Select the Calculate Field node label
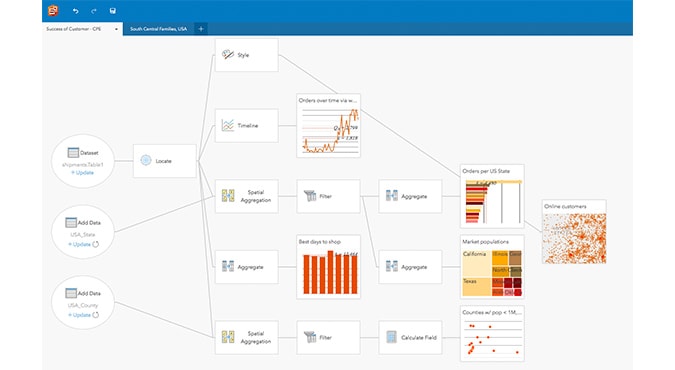 click(x=419, y=338)
